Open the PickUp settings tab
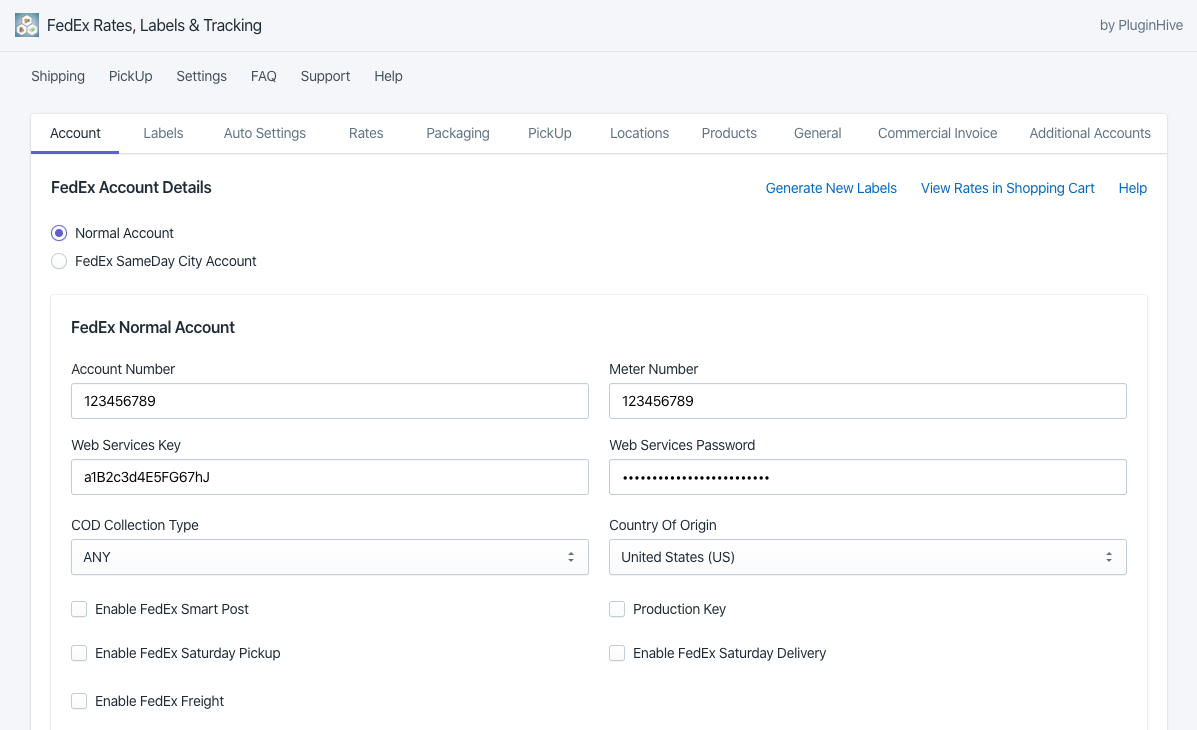 point(550,134)
